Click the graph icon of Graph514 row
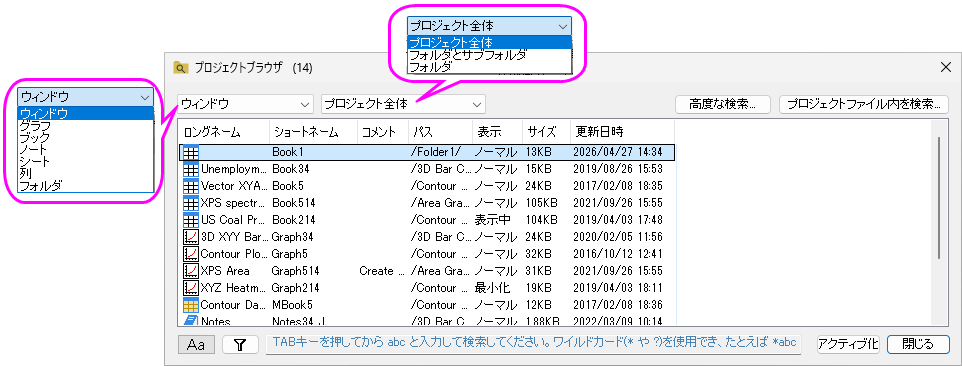The width and height of the screenshot is (962, 366). [x=191, y=270]
